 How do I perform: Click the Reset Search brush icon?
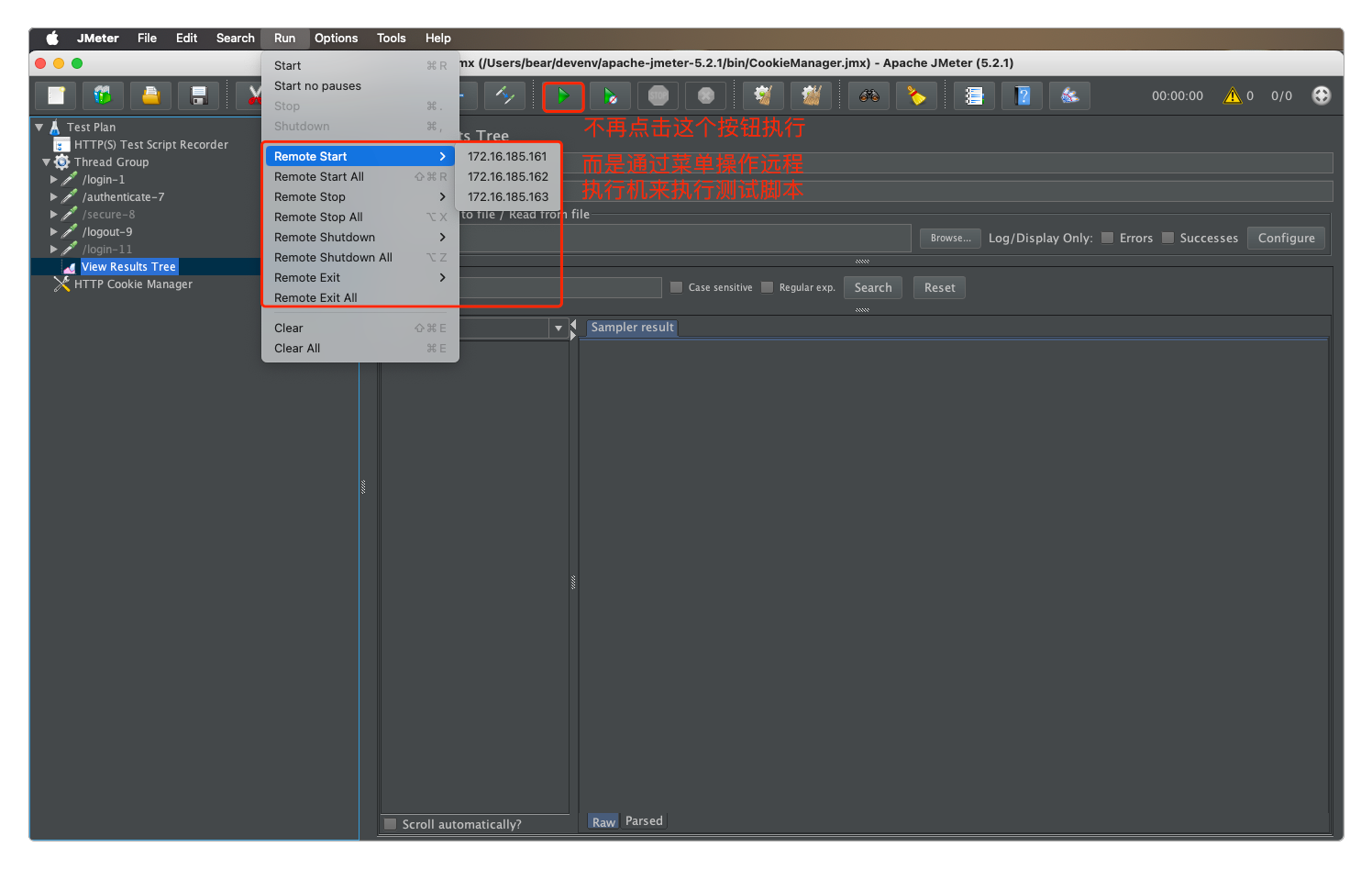click(916, 95)
